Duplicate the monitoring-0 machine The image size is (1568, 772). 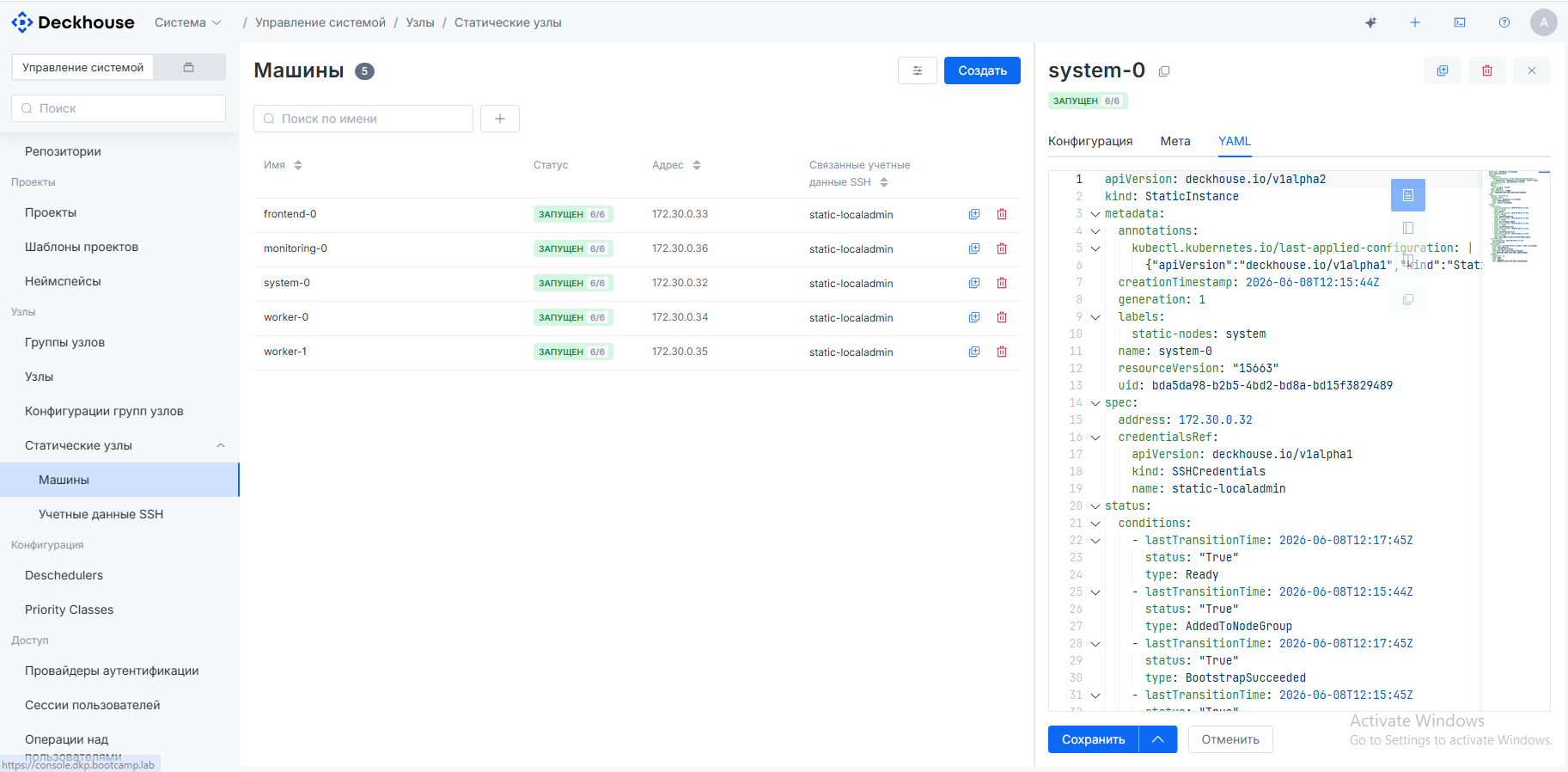tap(974, 248)
